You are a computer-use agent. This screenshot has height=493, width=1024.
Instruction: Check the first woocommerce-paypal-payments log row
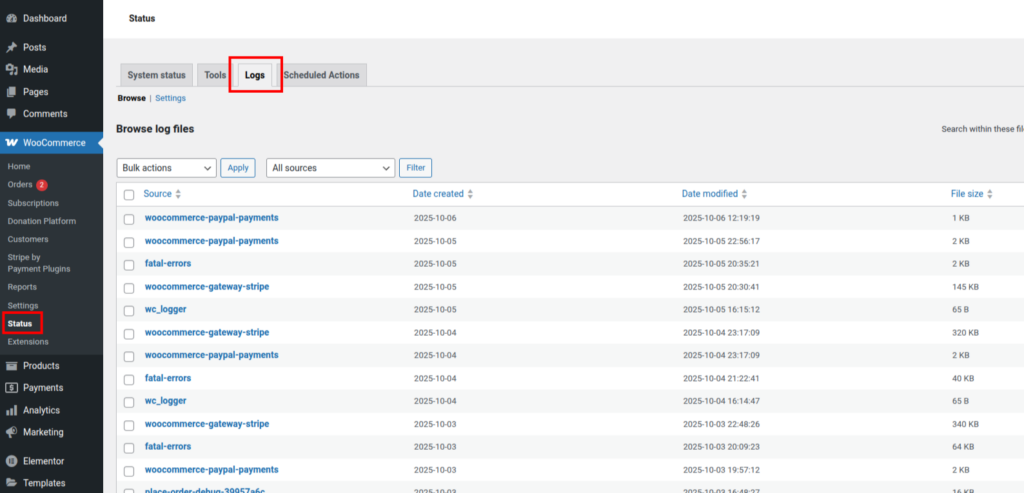[x=128, y=218]
